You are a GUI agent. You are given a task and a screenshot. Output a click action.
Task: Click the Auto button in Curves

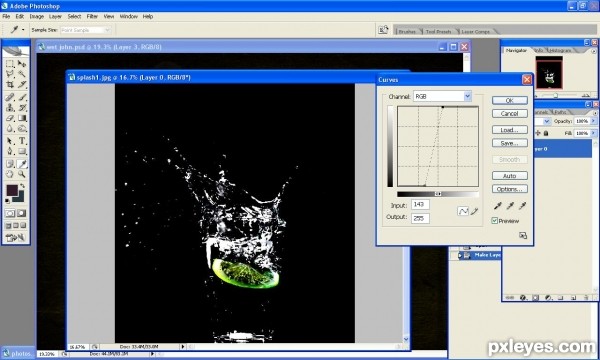coord(510,176)
